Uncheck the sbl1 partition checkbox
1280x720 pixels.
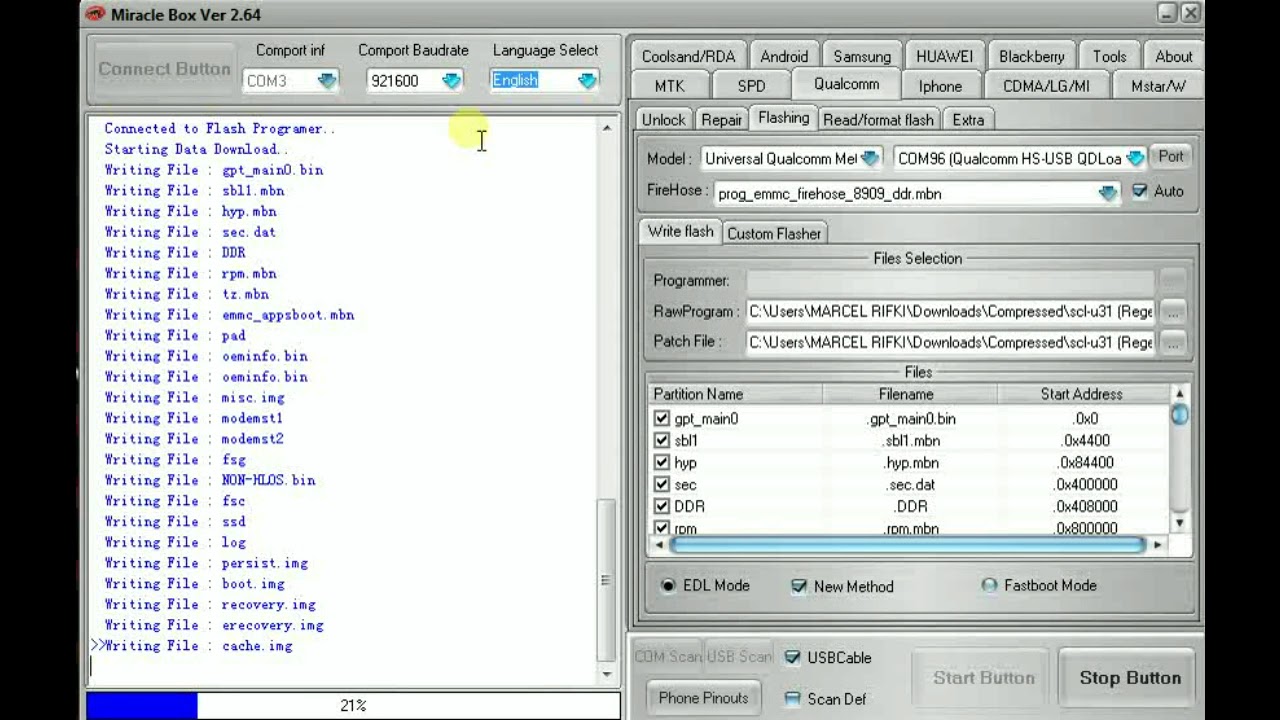[x=661, y=441]
